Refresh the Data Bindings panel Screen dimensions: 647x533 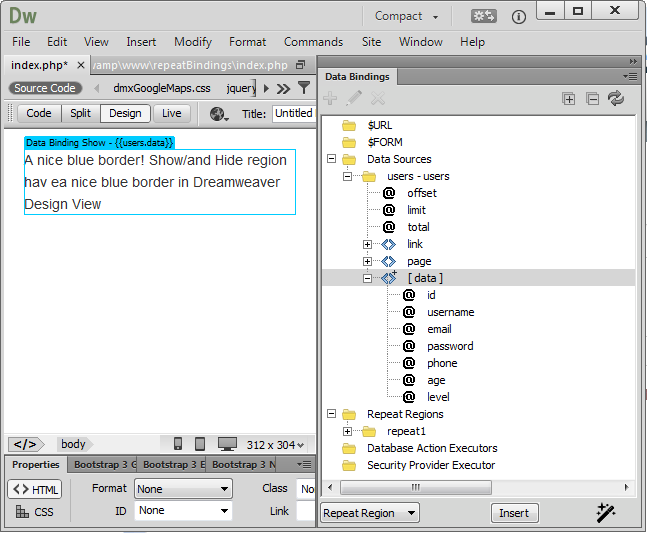coord(616,99)
